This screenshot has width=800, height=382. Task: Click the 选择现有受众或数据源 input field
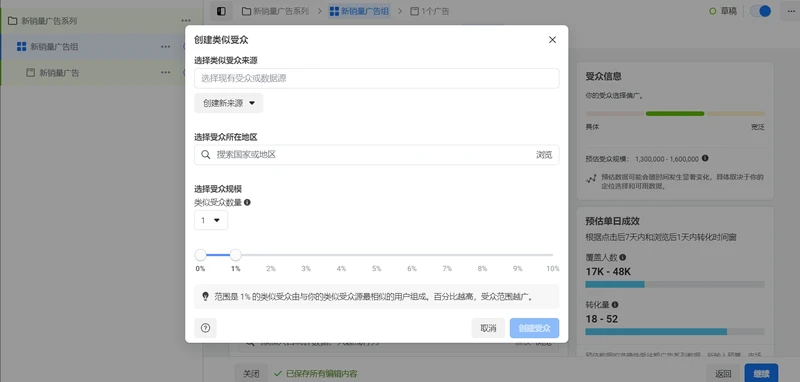point(377,79)
